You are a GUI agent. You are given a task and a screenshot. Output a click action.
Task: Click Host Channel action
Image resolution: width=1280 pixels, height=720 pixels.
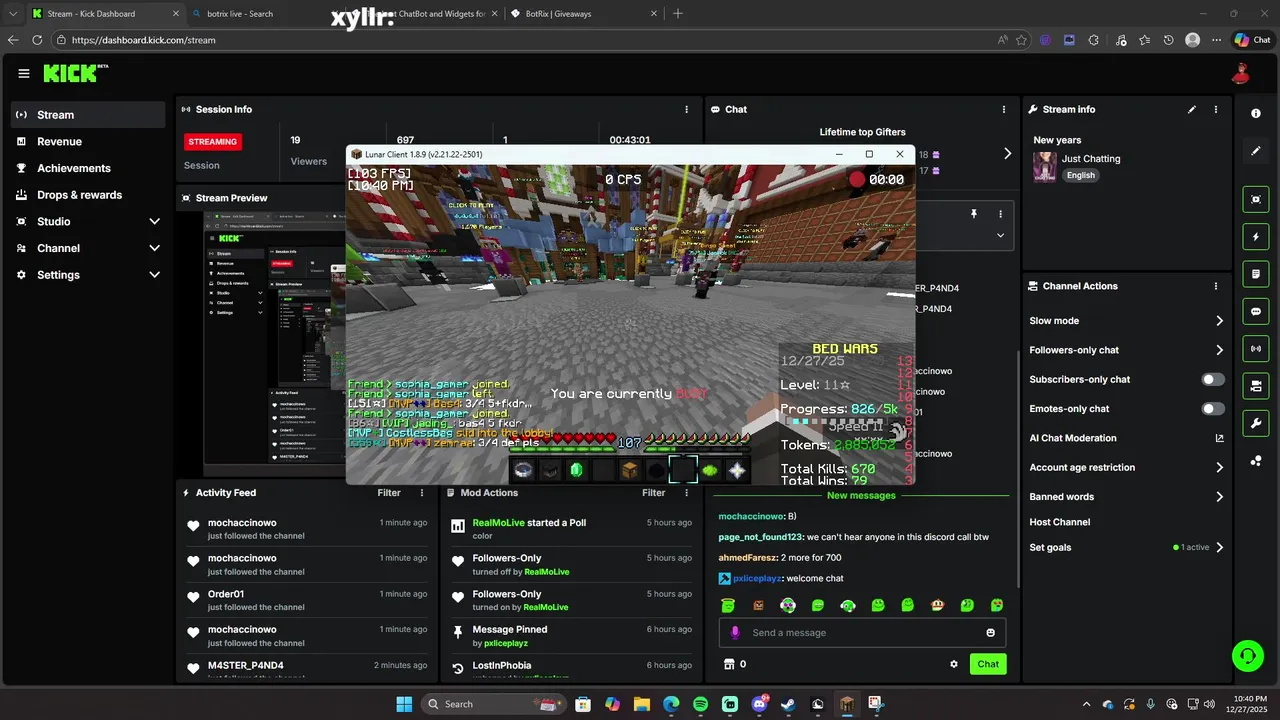click(x=1060, y=522)
